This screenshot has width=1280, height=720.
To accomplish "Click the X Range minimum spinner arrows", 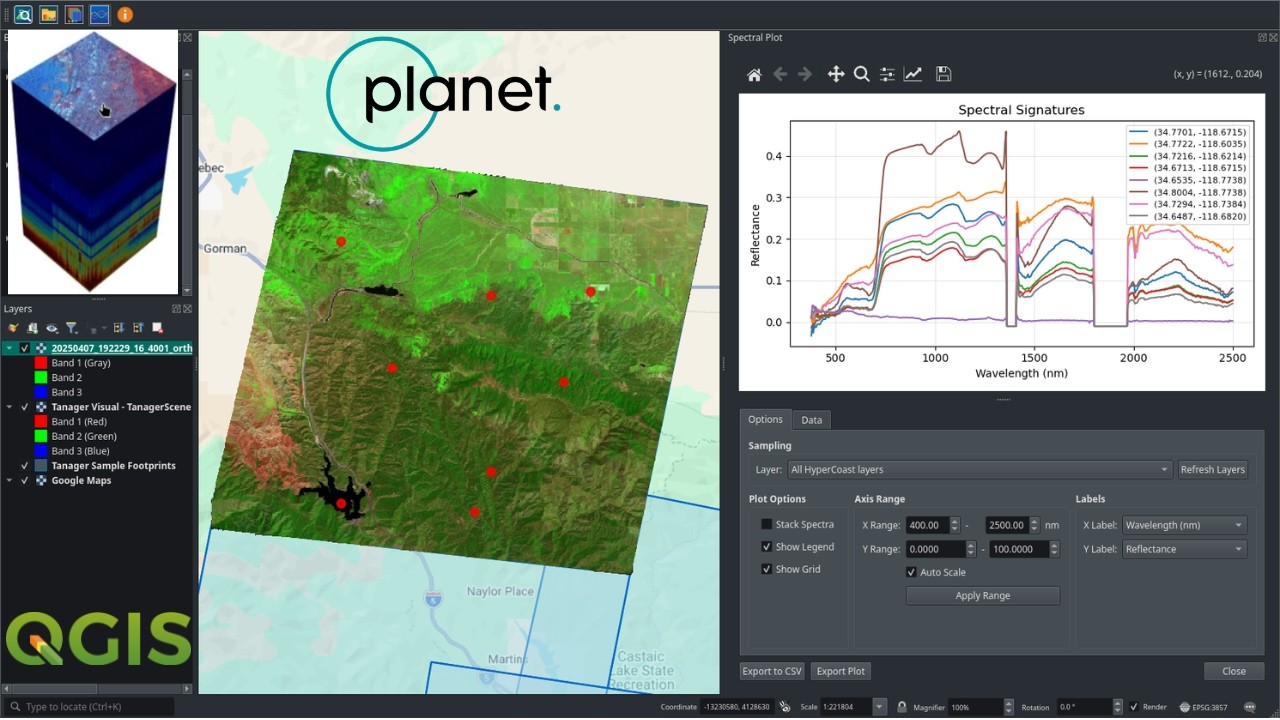I will pyautogui.click(x=955, y=525).
